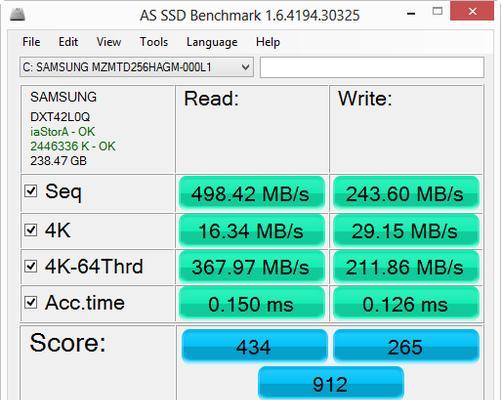Open the Edit menu
Image resolution: width=501 pixels, height=400 pixels.
(x=68, y=42)
